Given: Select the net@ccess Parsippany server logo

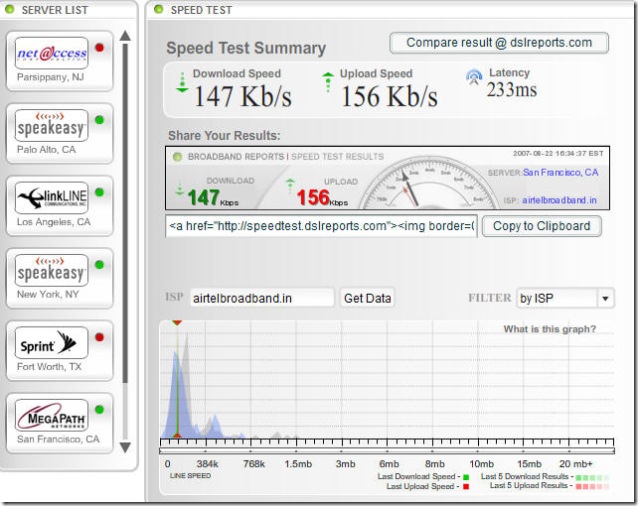Looking at the screenshot, I should (52, 53).
